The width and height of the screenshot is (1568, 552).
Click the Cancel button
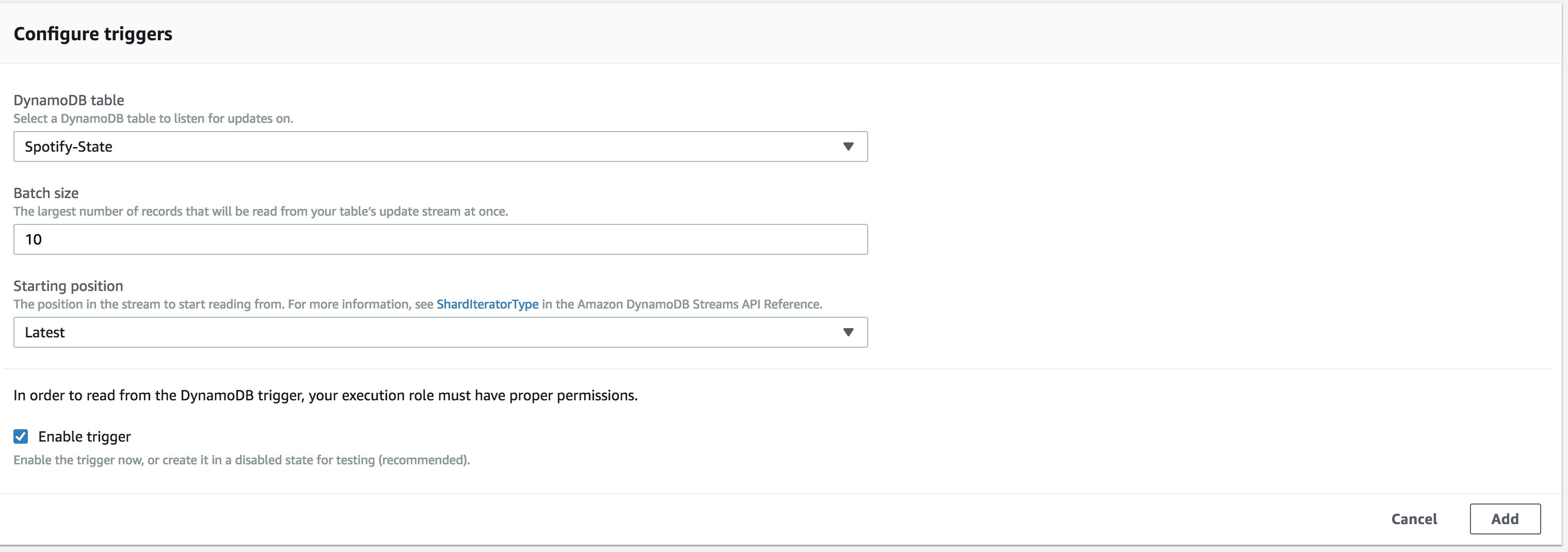point(1413,519)
